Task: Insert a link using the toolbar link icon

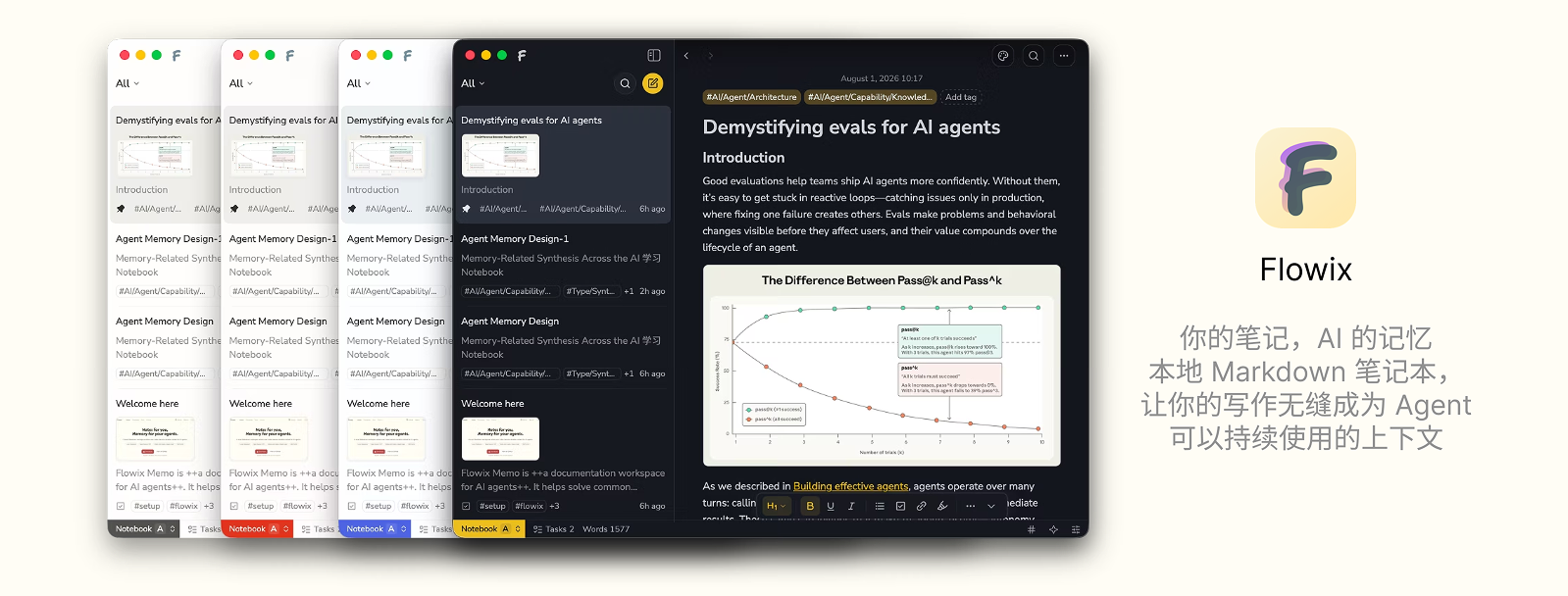Action: [922, 506]
